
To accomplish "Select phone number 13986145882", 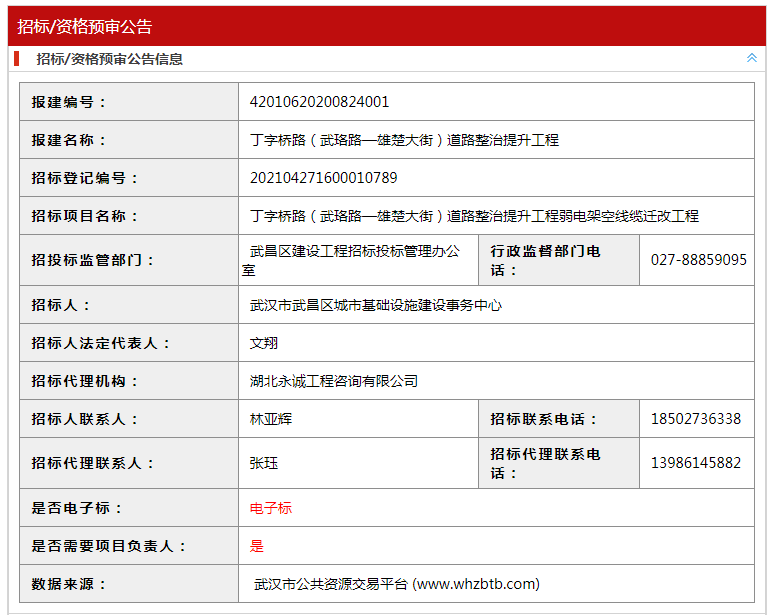I will click(x=696, y=463).
